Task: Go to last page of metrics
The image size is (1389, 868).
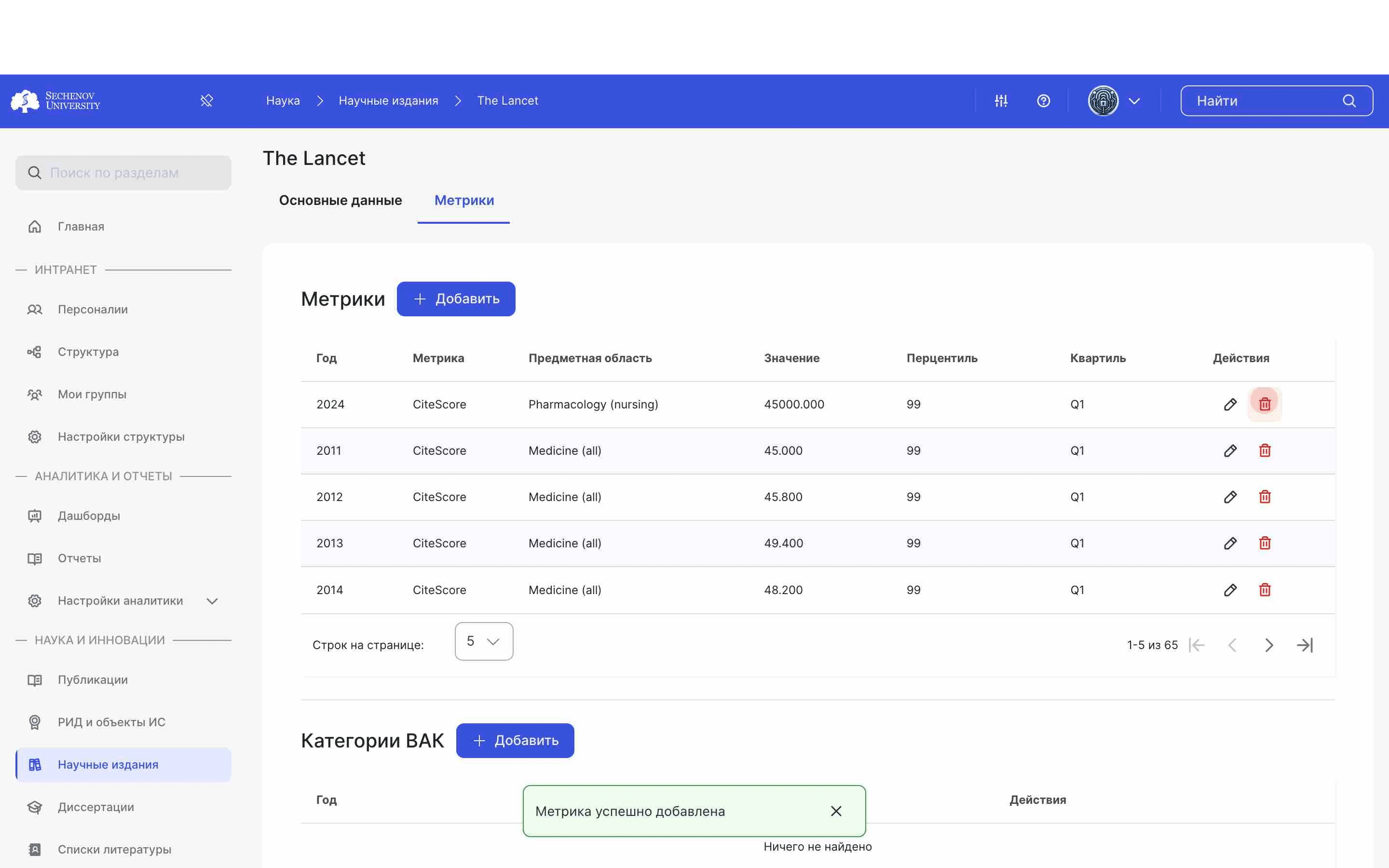Action: (1305, 645)
